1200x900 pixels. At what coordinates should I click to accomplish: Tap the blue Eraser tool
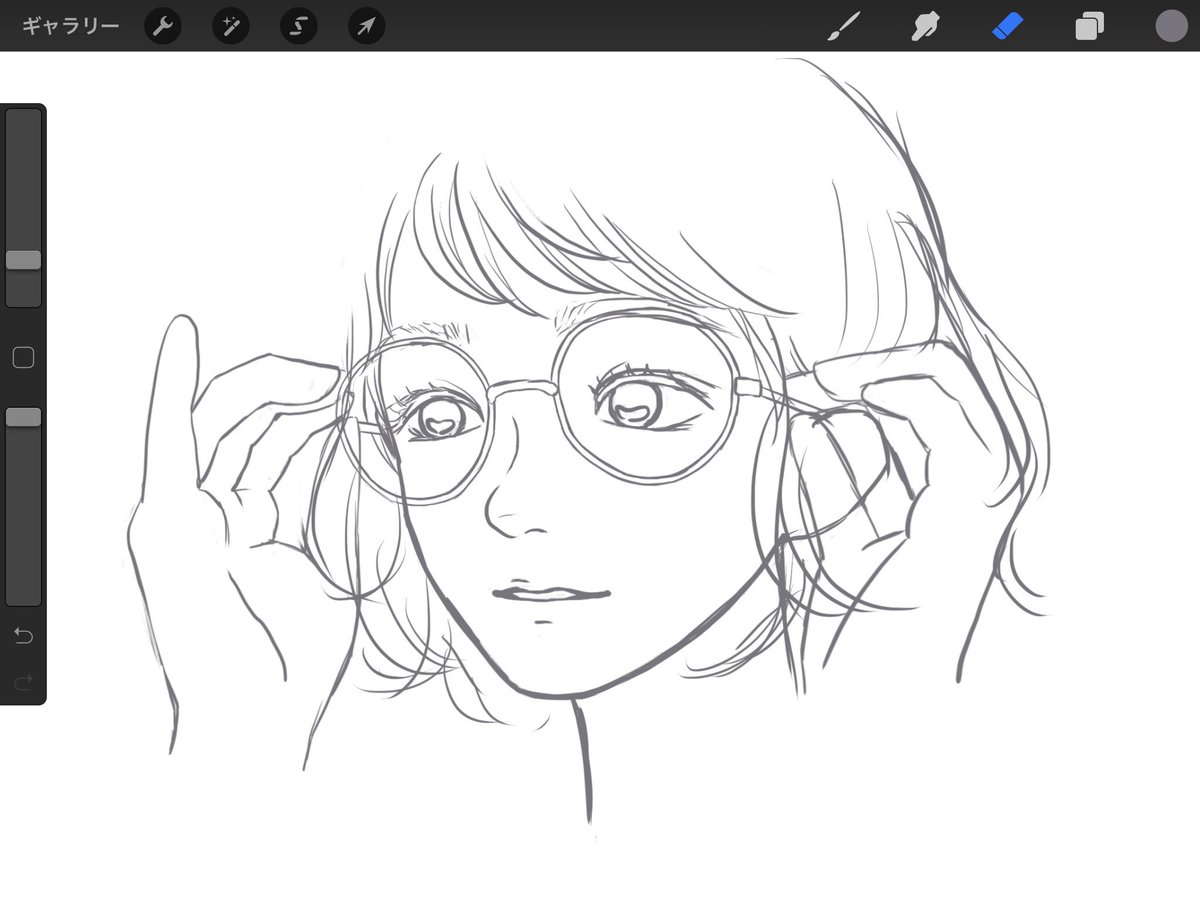1008,26
